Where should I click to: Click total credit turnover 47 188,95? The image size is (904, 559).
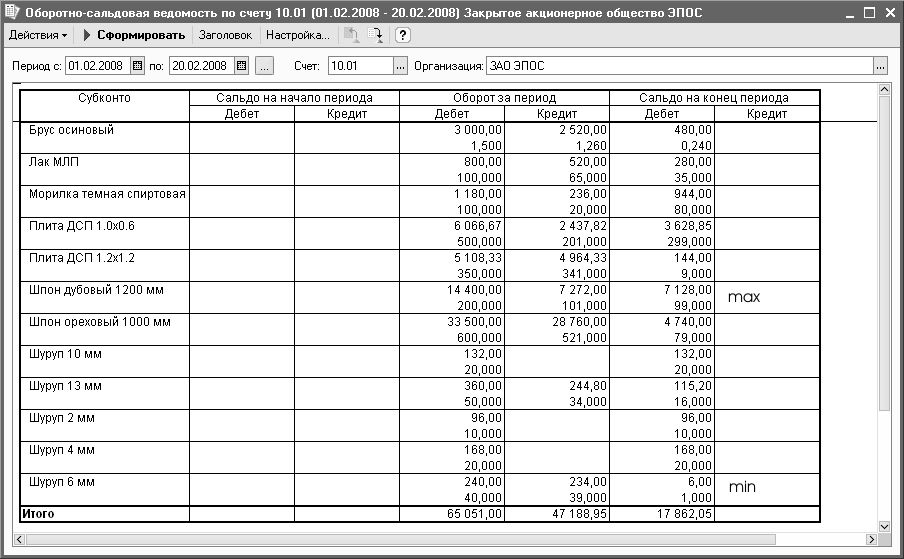click(579, 513)
